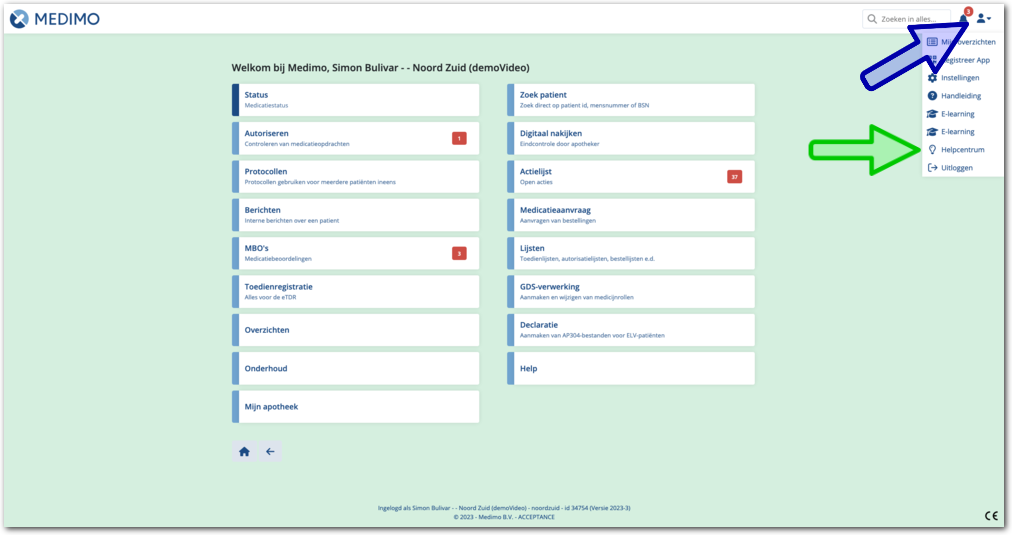Screen dimensions: 1012x535
Task: Click the Medimo logo
Action: point(55,19)
